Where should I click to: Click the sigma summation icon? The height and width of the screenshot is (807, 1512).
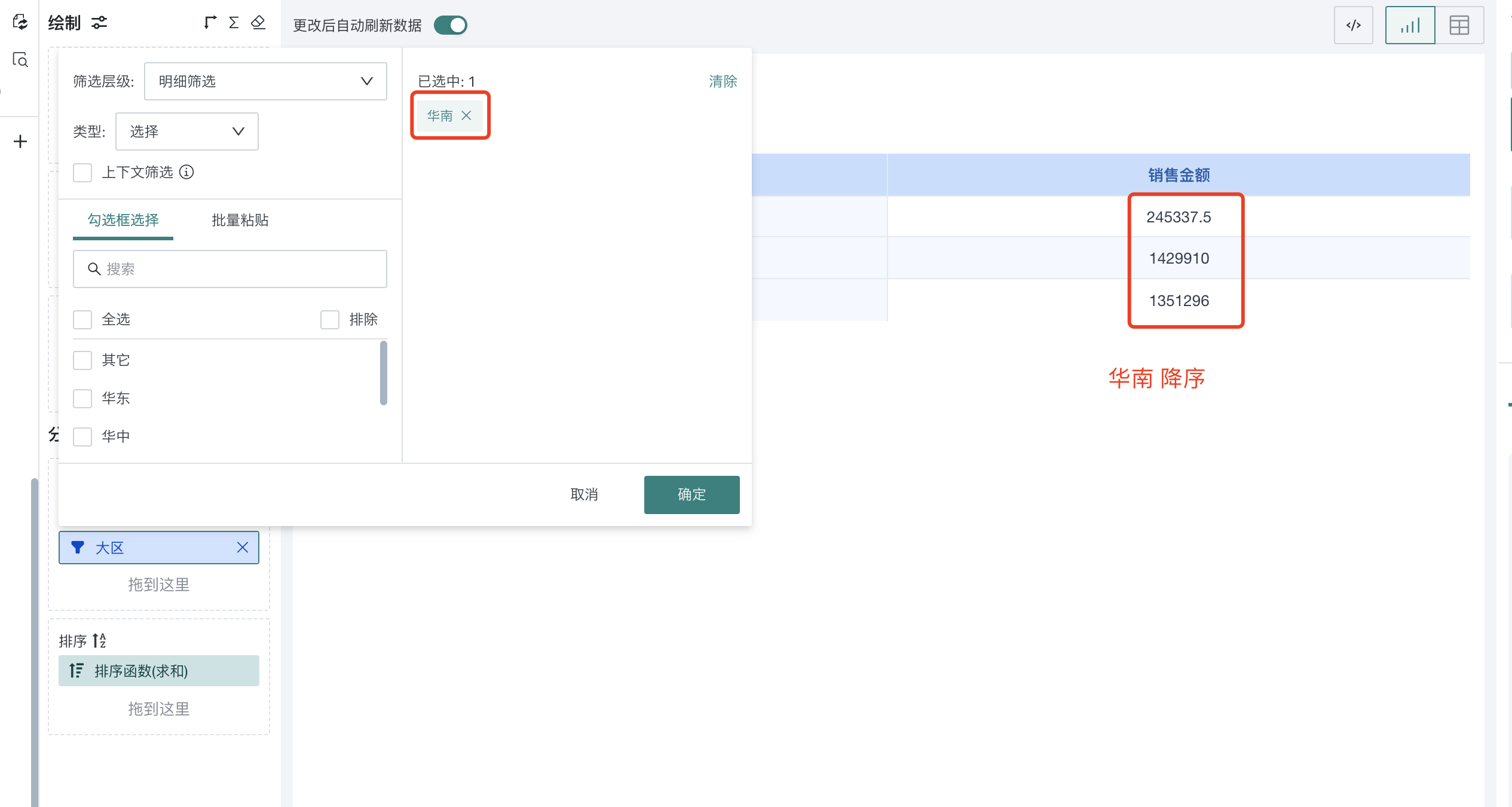[x=234, y=23]
